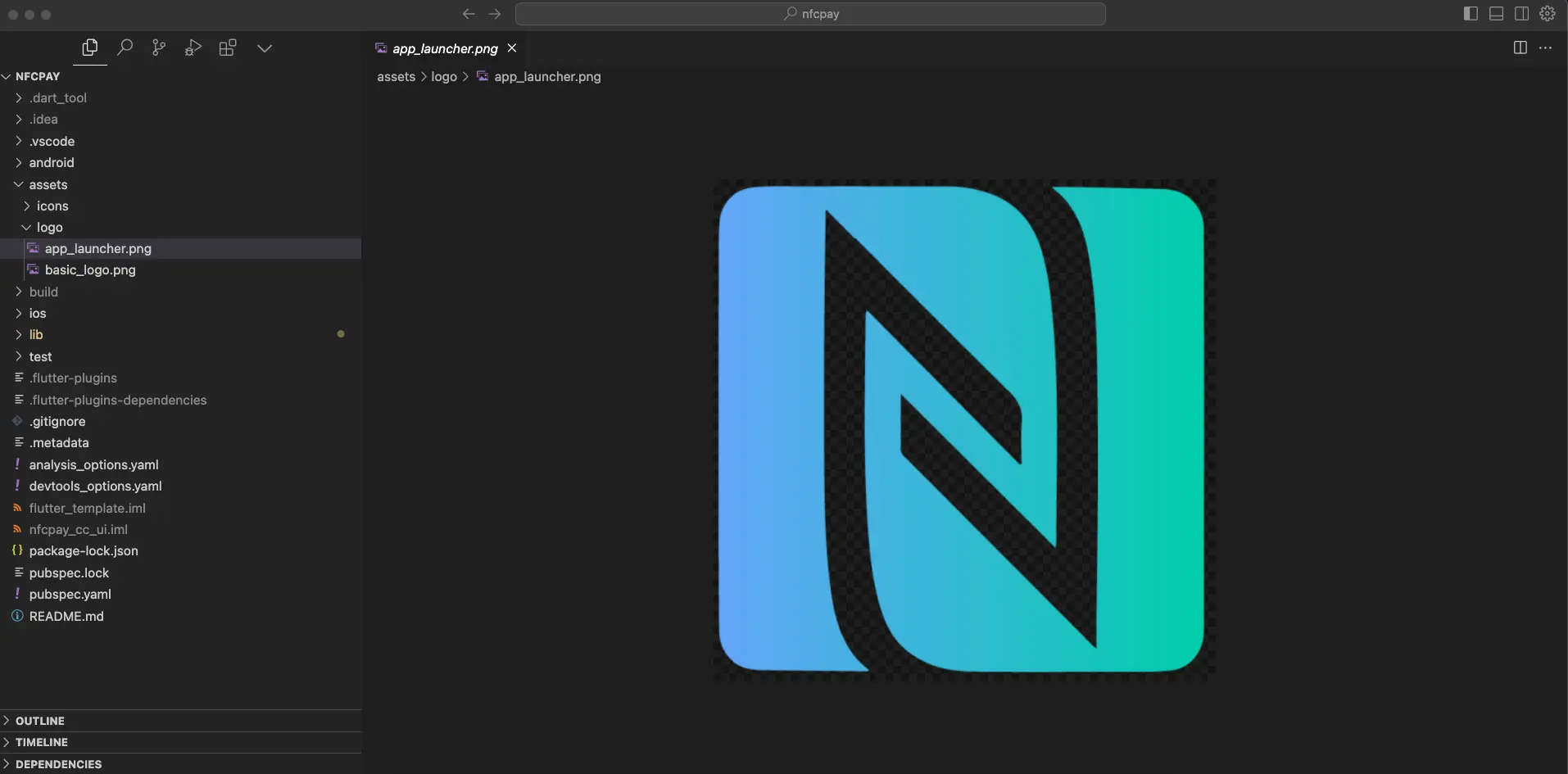Open the README.md file
This screenshot has width=1568, height=774.
pyautogui.click(x=67, y=616)
